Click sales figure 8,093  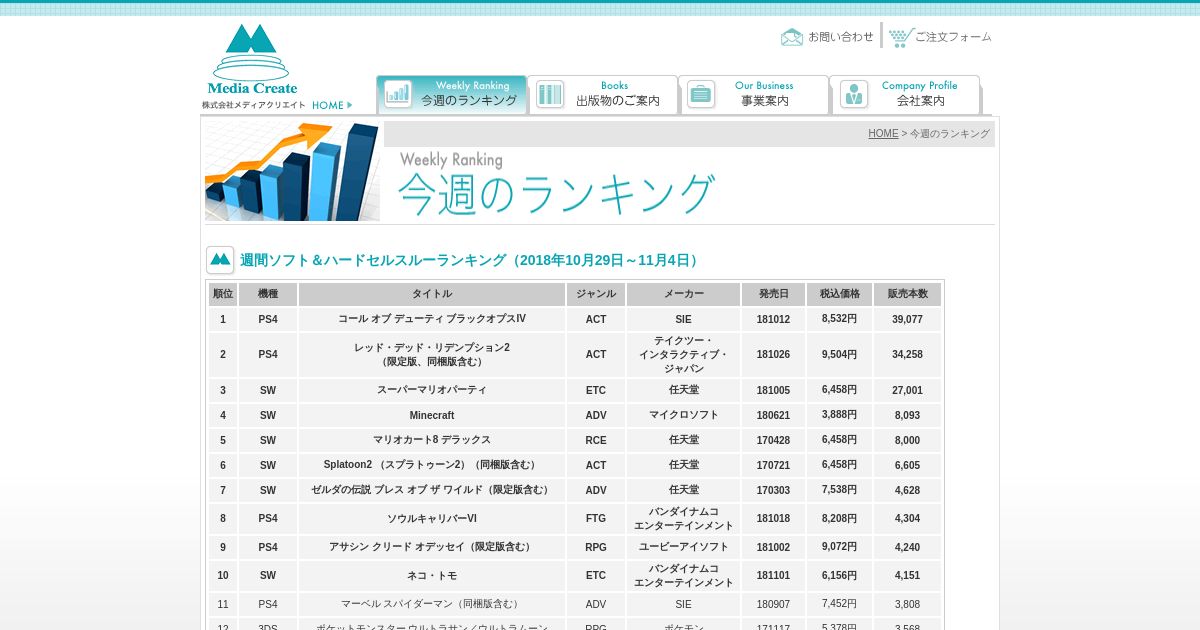tap(908, 415)
